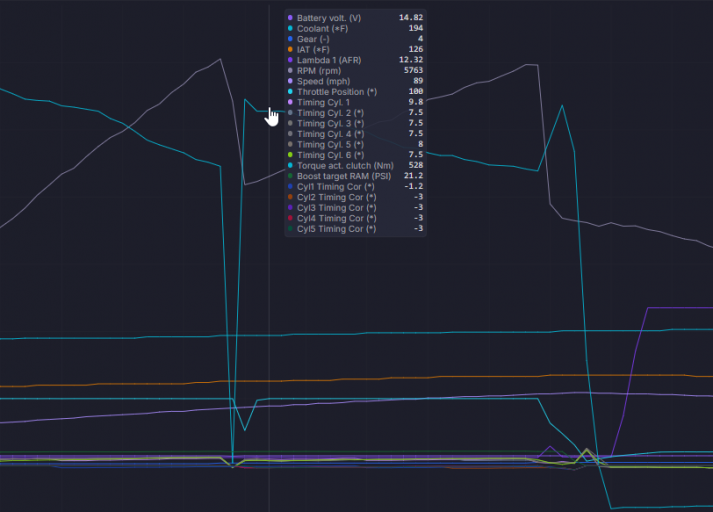
Task: Select the Coolant (*F) legend entry
Action: click(x=355, y=28)
